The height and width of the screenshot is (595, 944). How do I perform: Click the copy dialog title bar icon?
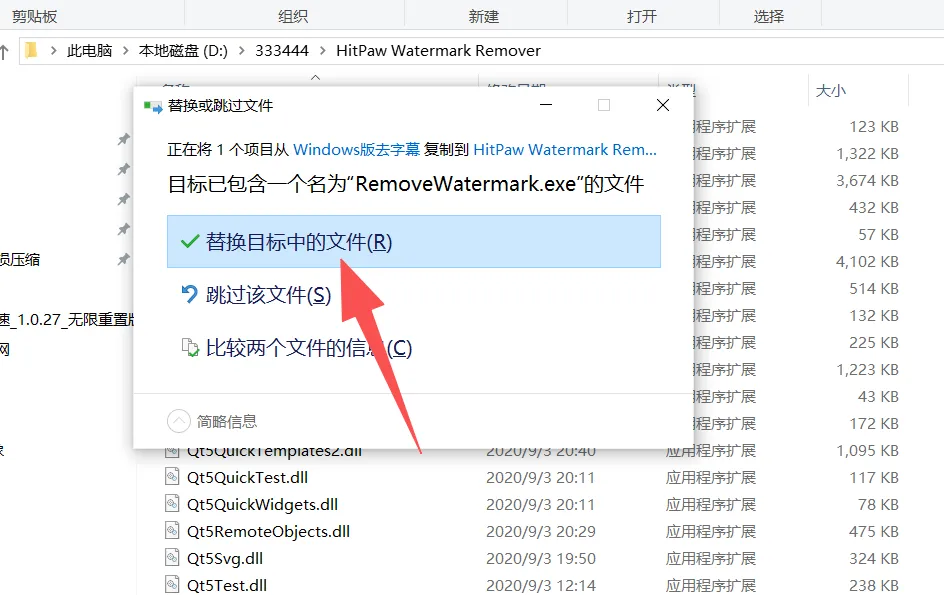153,107
